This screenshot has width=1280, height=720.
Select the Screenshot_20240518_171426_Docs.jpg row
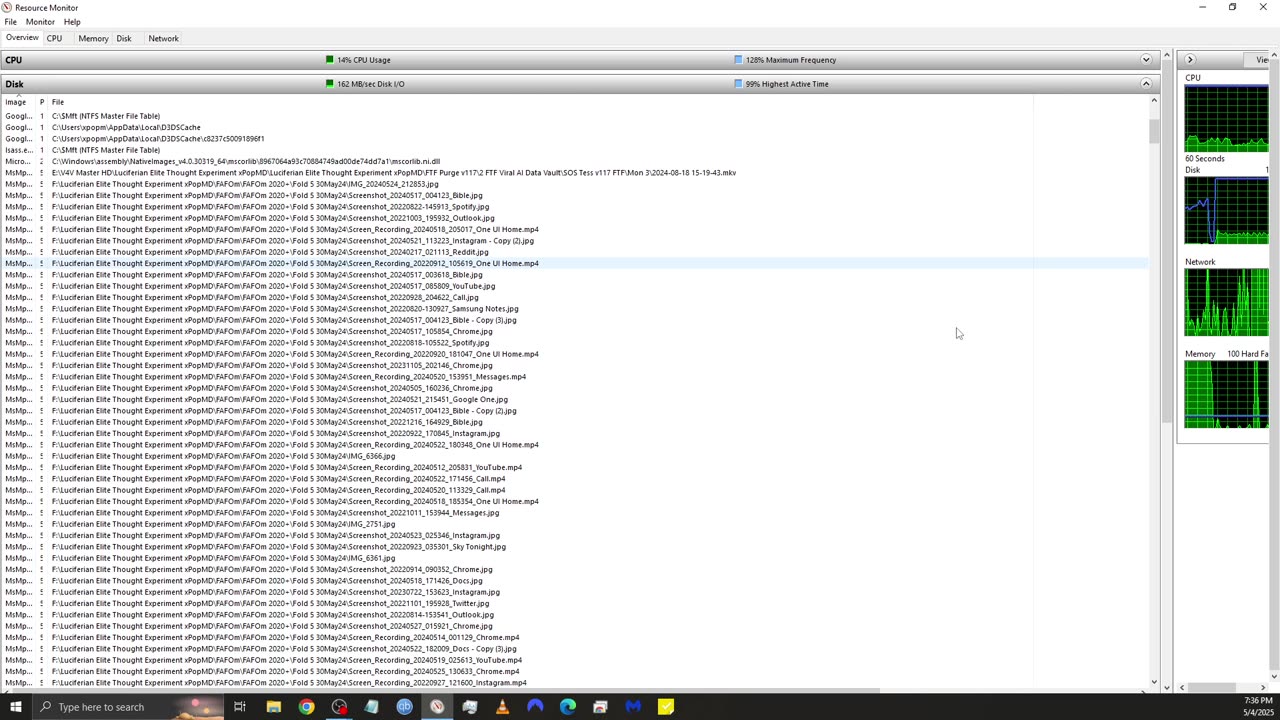tap(575, 581)
